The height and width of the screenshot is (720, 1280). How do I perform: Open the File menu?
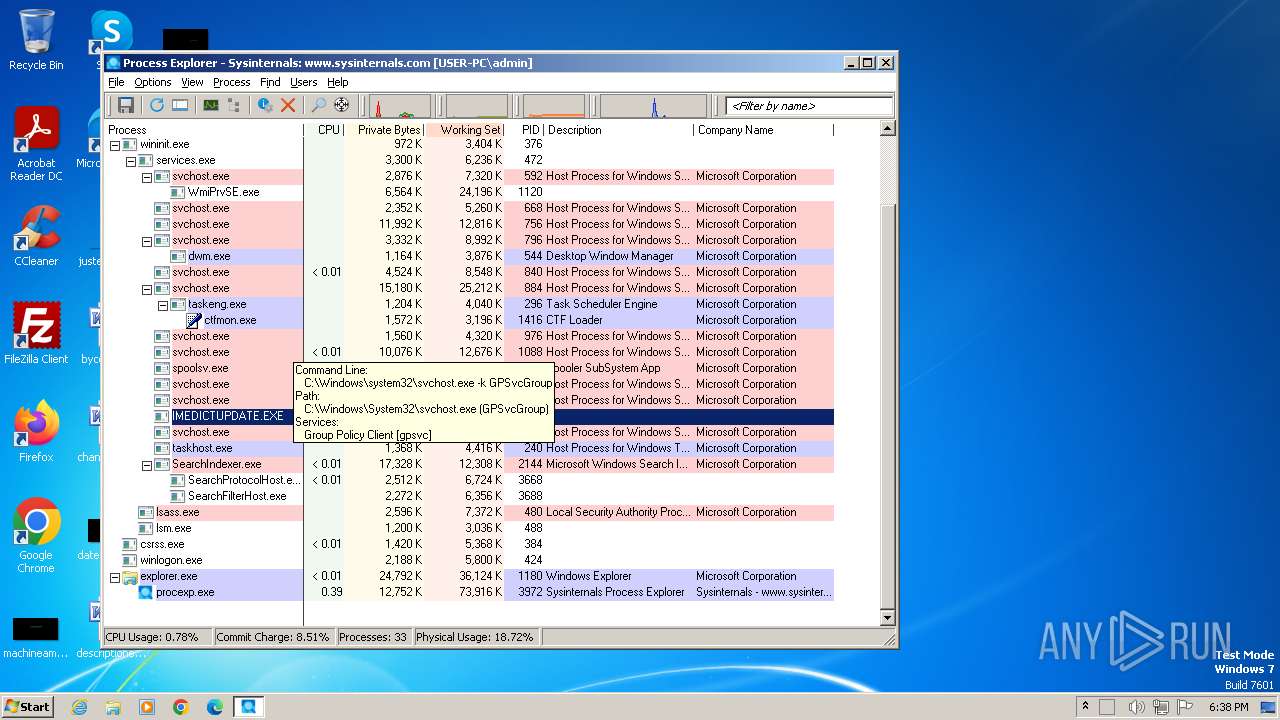[x=116, y=82]
